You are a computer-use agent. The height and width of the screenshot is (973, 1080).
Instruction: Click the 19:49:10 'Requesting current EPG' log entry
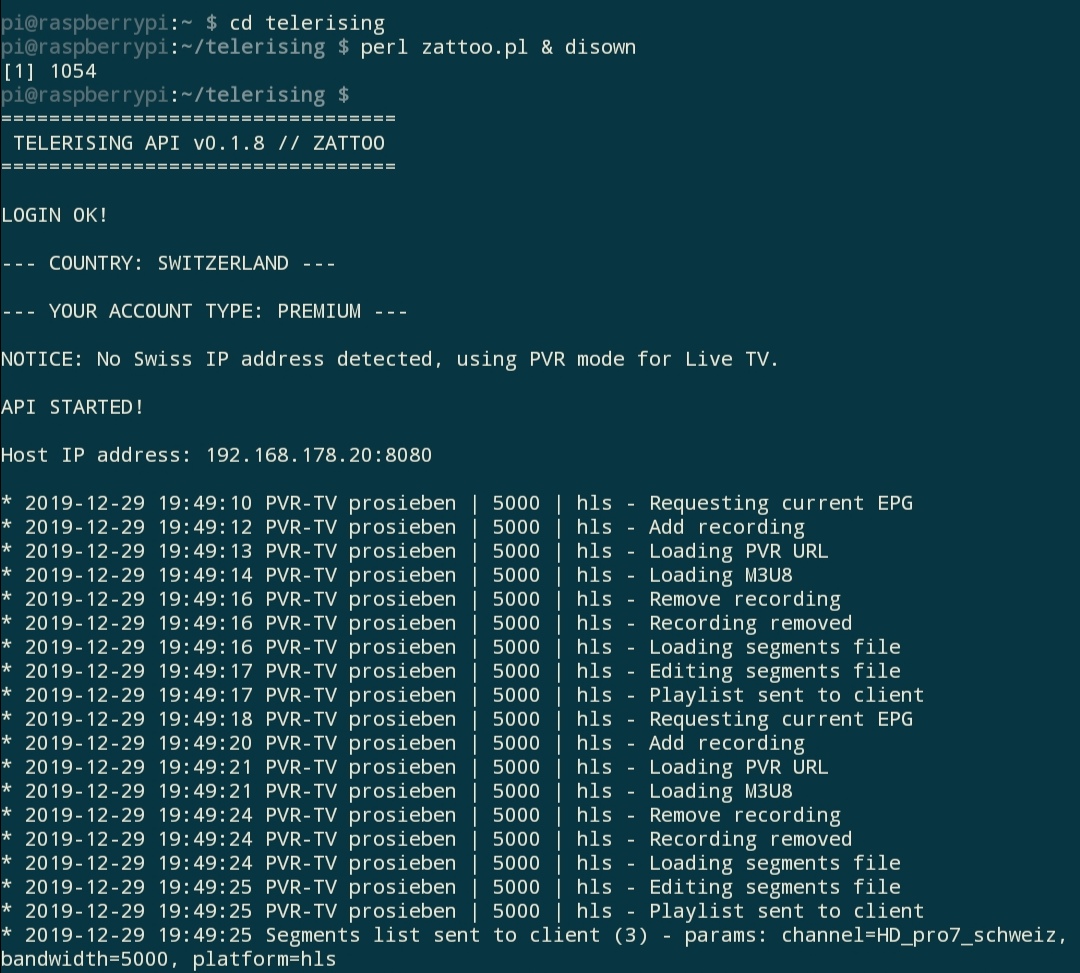[457, 503]
